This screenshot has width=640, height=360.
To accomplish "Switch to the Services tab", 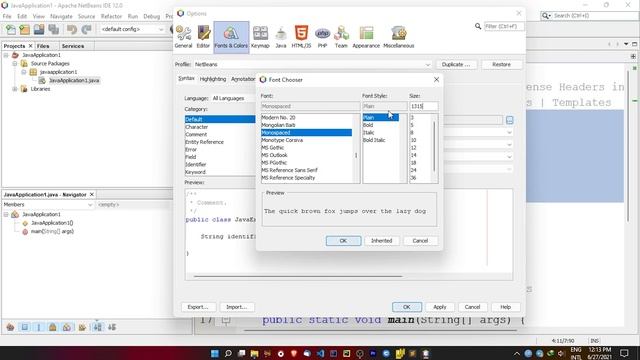I will pyautogui.click(x=73, y=46).
